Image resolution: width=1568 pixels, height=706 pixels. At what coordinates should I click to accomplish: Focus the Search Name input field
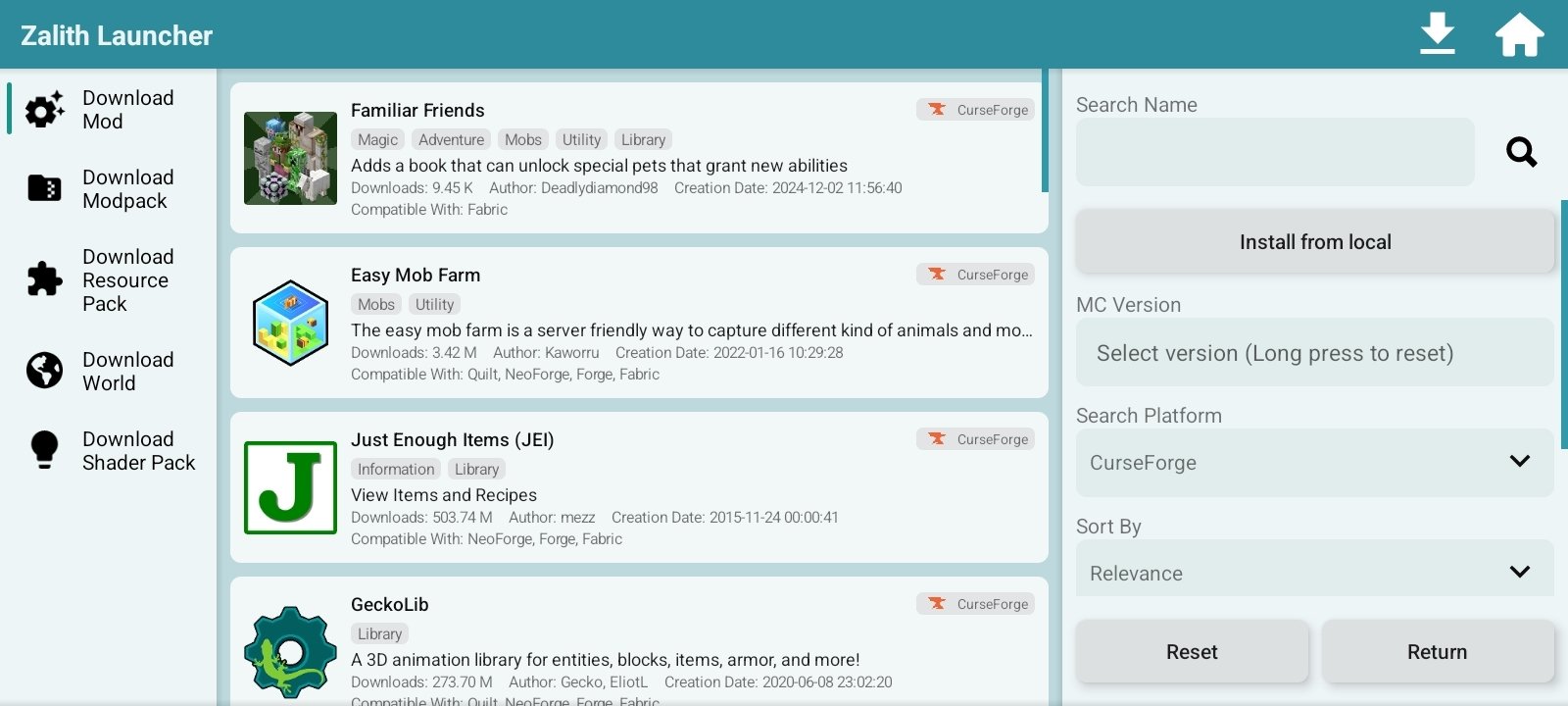click(x=1274, y=152)
